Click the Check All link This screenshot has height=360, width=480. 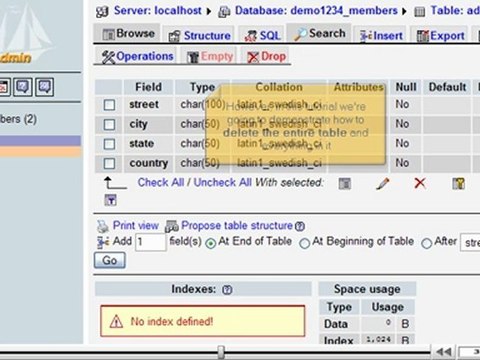click(x=161, y=182)
